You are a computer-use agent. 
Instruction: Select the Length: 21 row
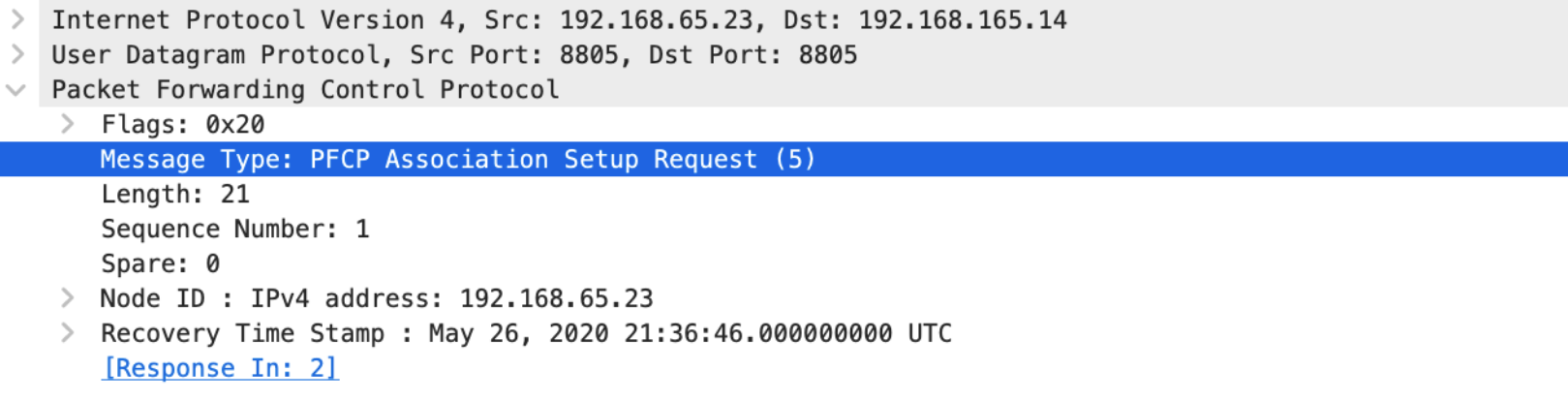point(175,195)
